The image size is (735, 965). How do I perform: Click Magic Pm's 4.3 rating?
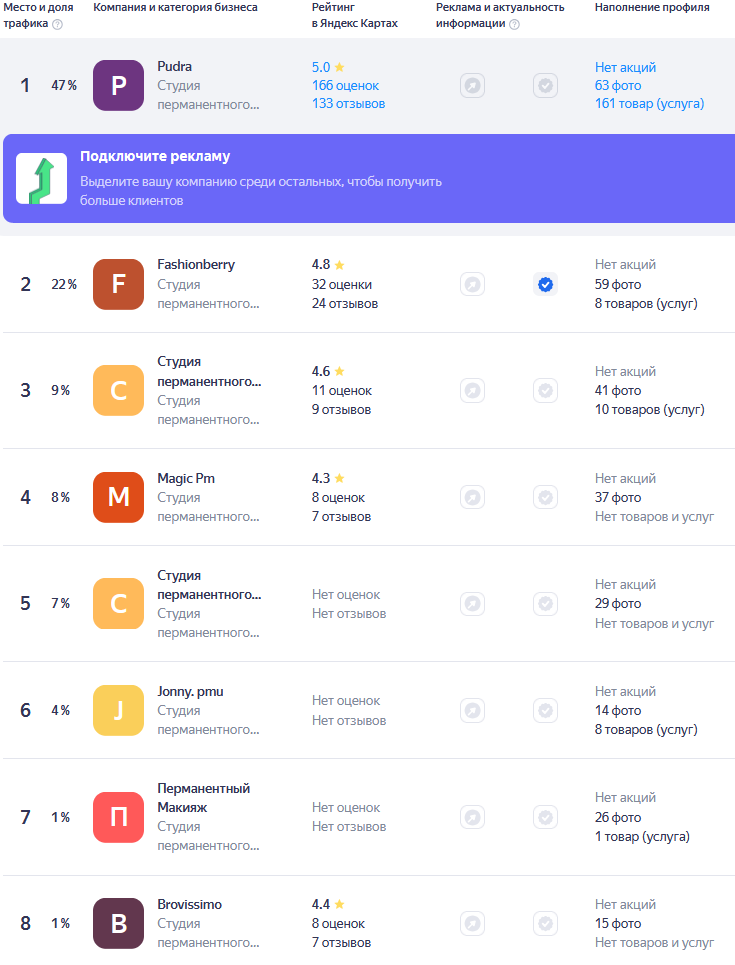tap(328, 478)
